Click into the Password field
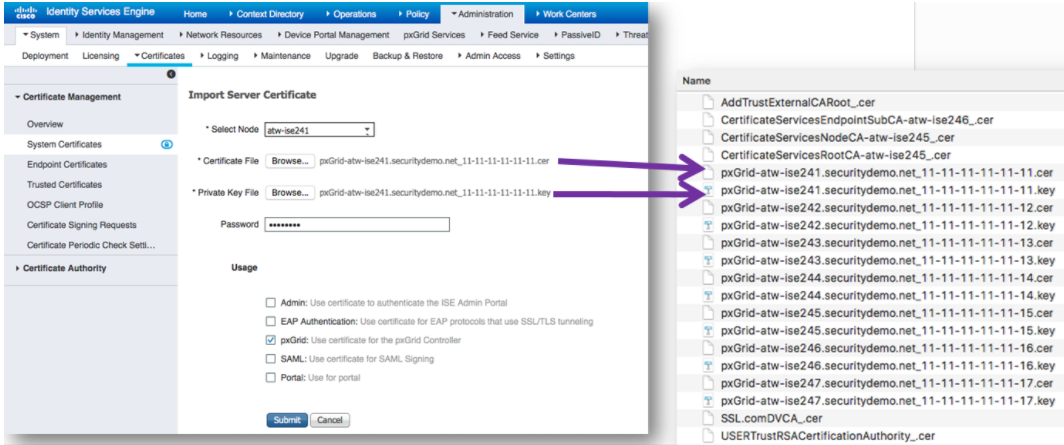The image size is (1064, 445). (357, 225)
